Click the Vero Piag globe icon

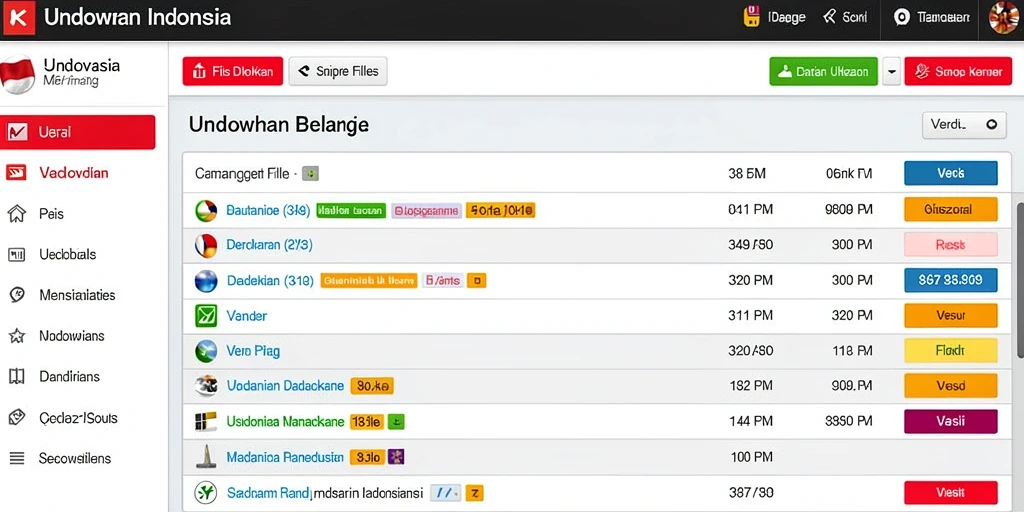(x=206, y=351)
